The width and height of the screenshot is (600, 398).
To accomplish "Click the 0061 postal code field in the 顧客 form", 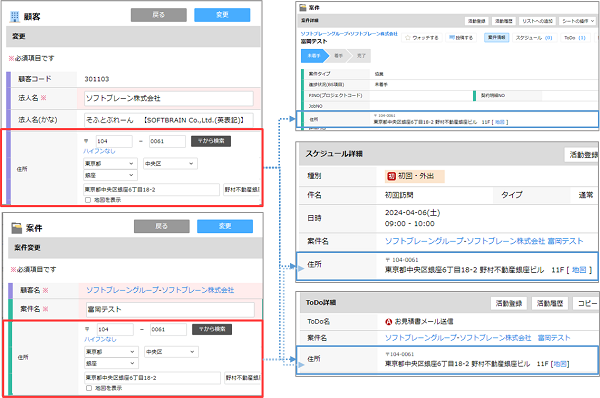I will [167, 141].
